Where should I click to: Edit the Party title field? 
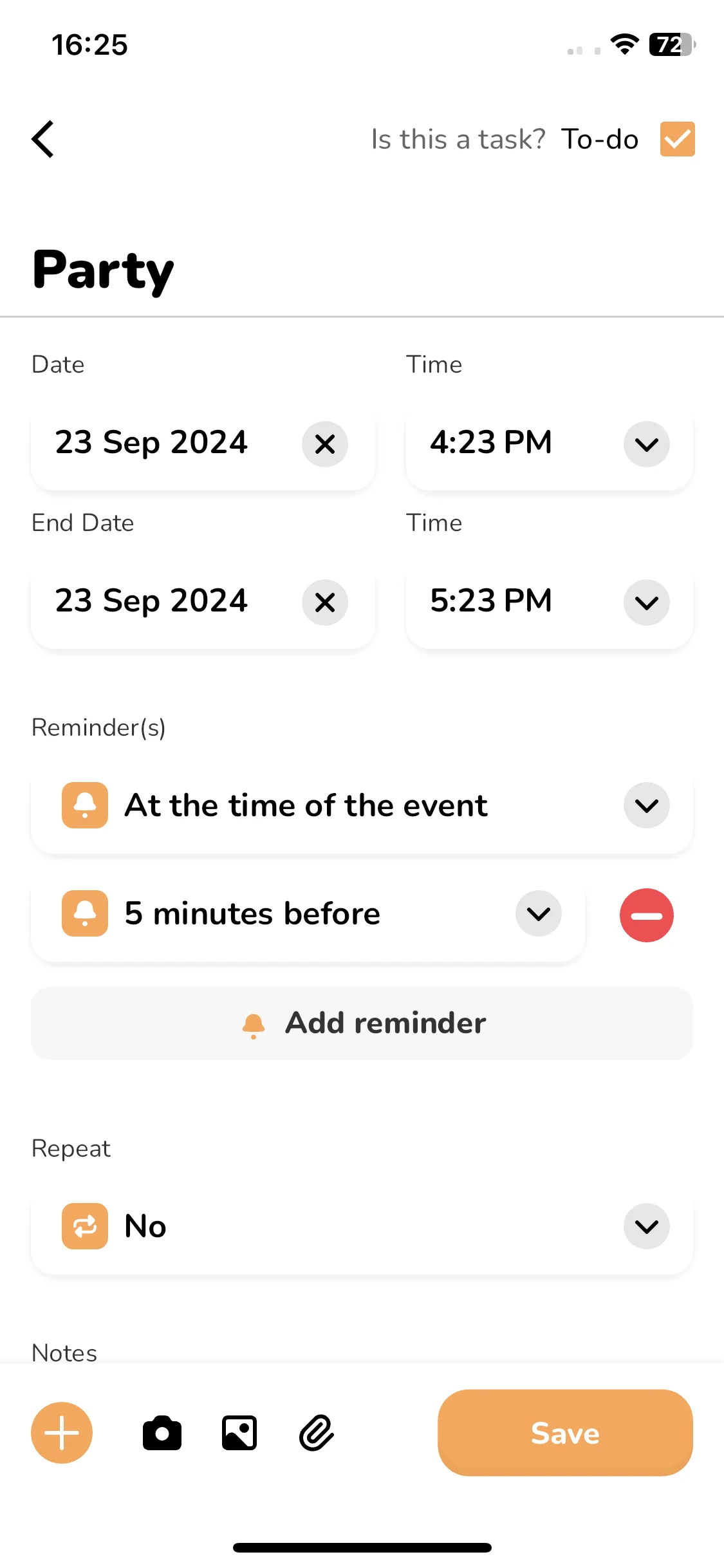click(x=103, y=270)
